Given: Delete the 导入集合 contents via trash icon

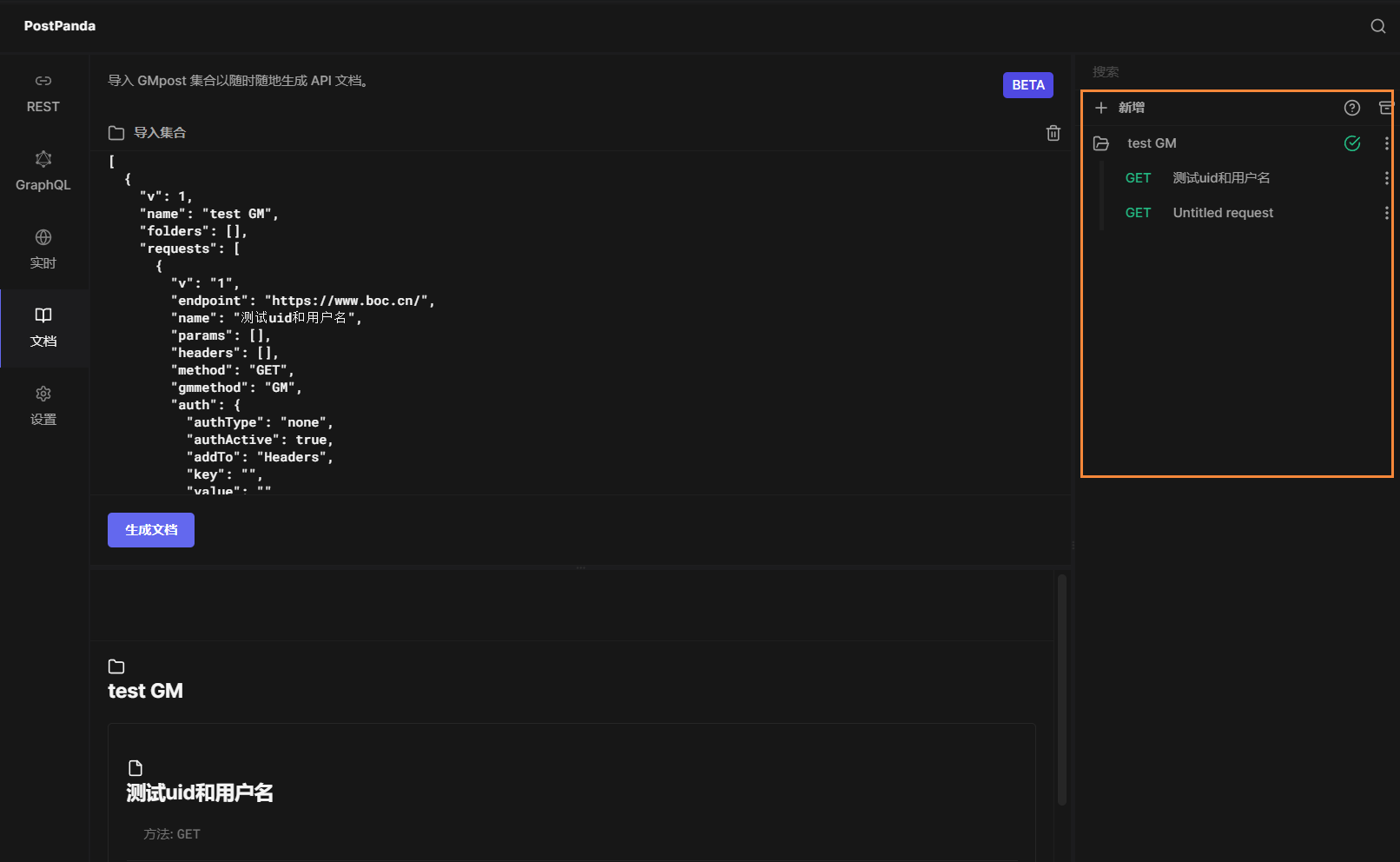Looking at the screenshot, I should (x=1053, y=133).
